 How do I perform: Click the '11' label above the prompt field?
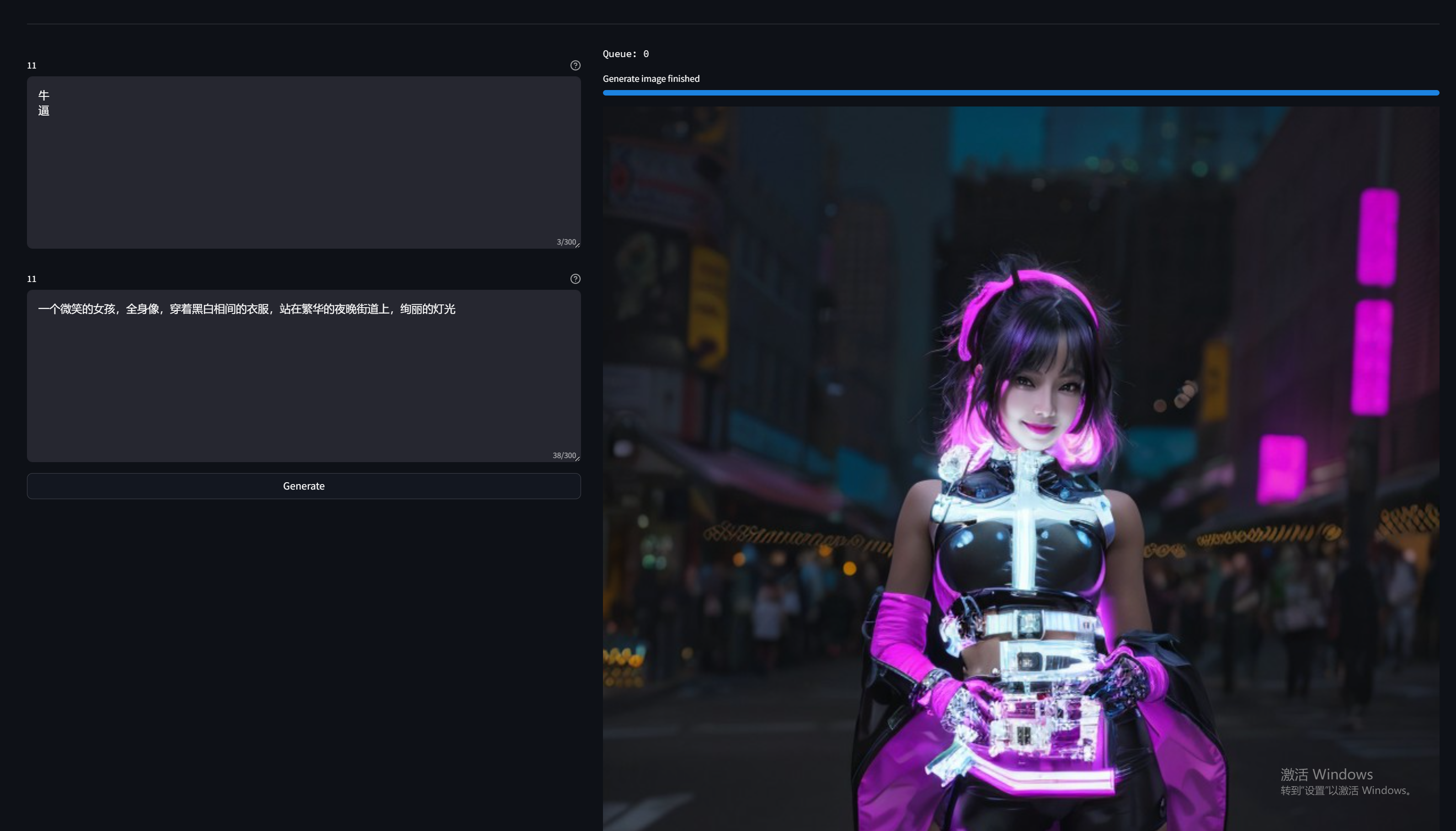[32, 279]
